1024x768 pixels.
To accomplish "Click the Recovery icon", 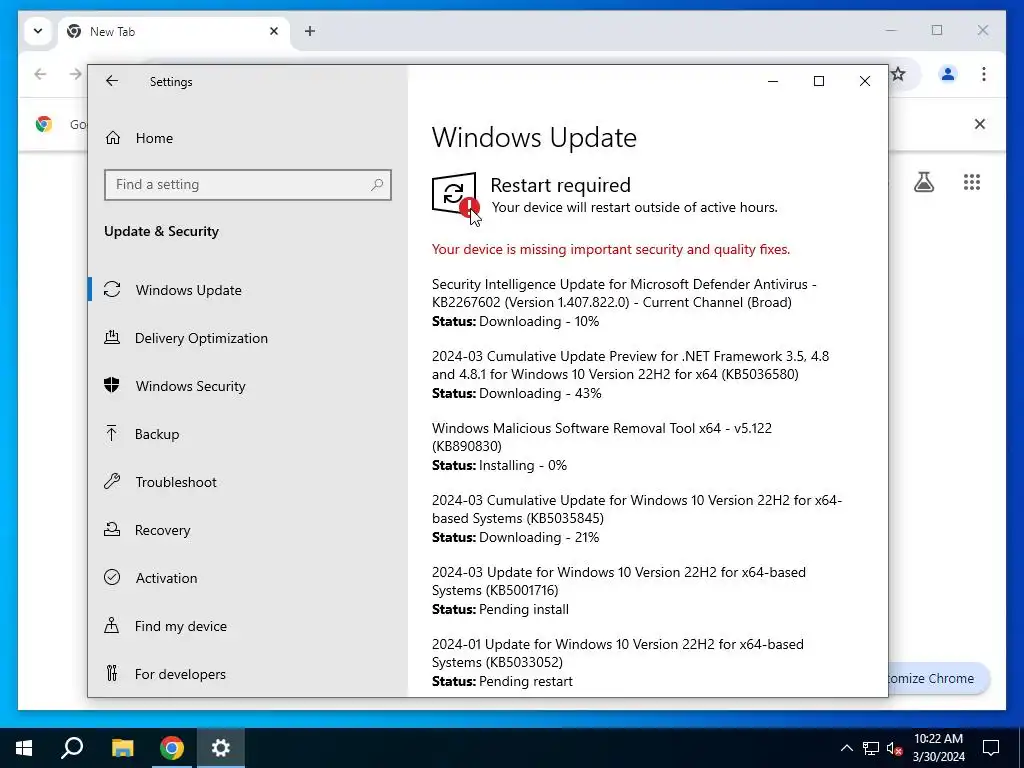I will tap(112, 529).
